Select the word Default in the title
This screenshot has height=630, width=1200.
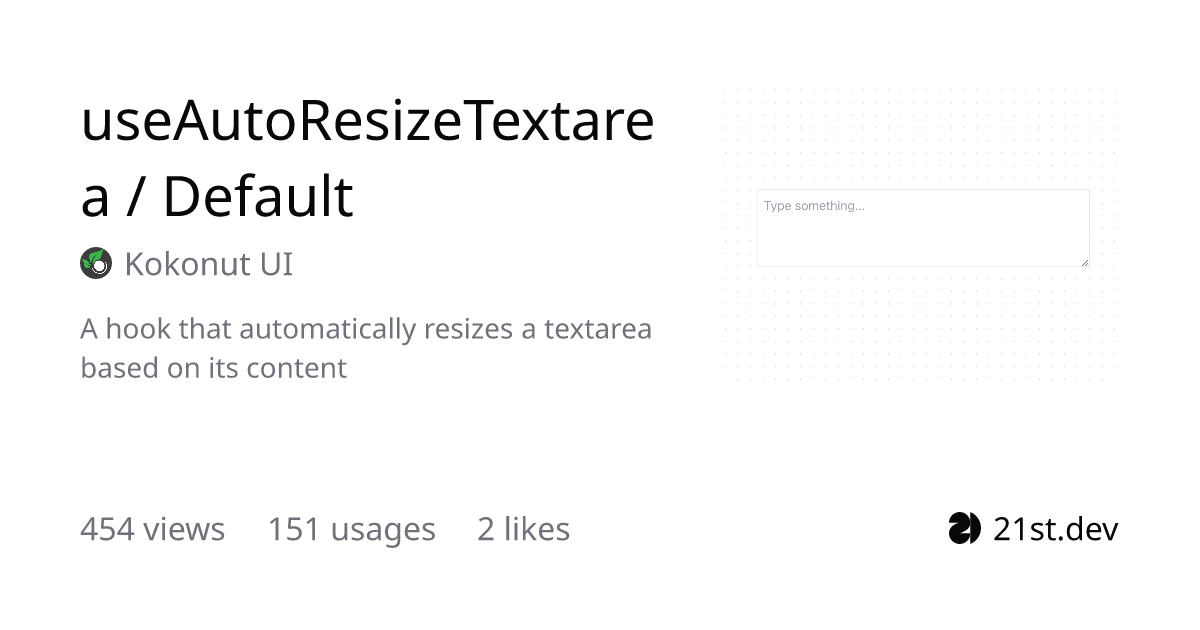tap(258, 196)
